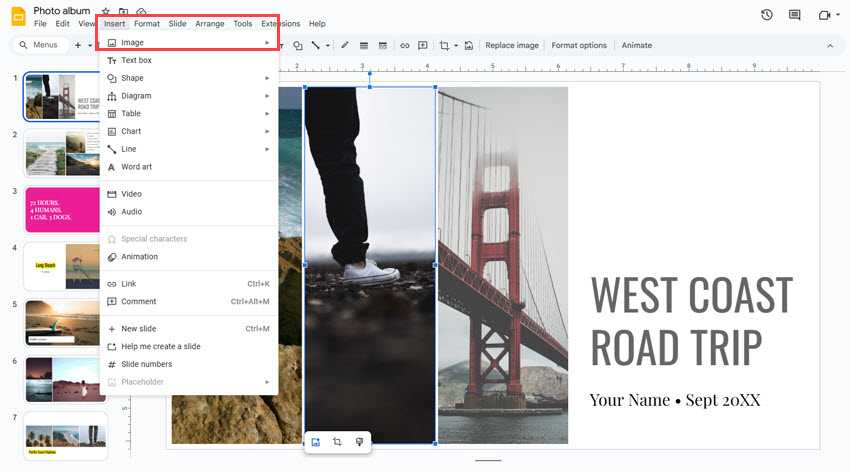This screenshot has width=850, height=472.
Task: Open the Meet options dropdown arrow
Action: [x=838, y=15]
